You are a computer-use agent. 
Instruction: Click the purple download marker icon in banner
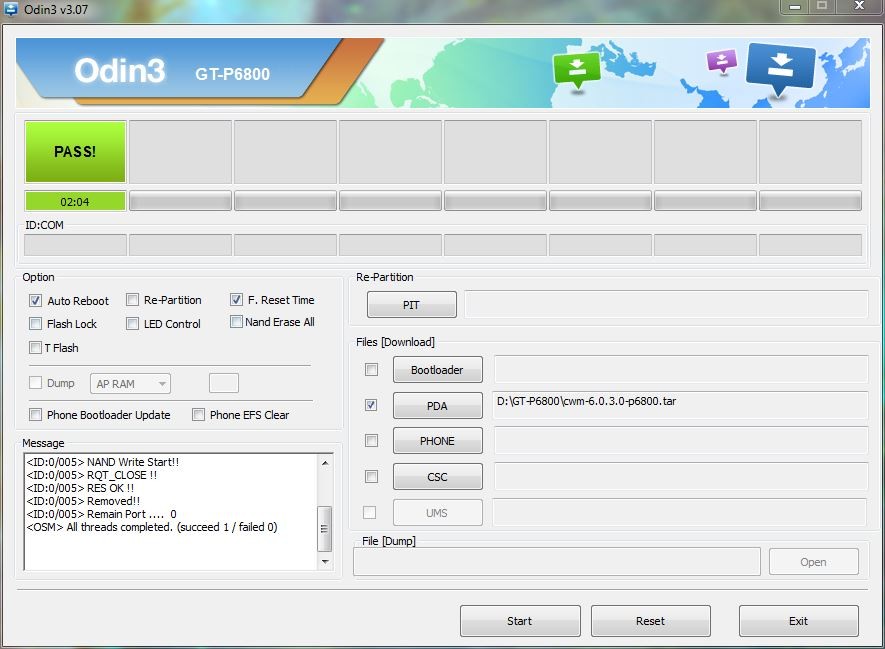(x=721, y=62)
